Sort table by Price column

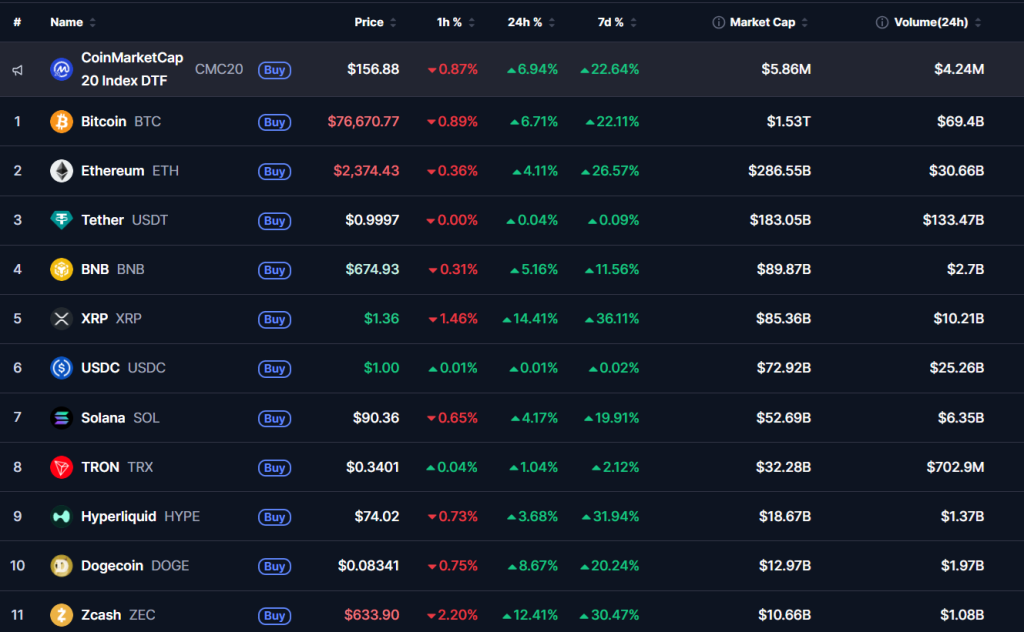tap(375, 22)
